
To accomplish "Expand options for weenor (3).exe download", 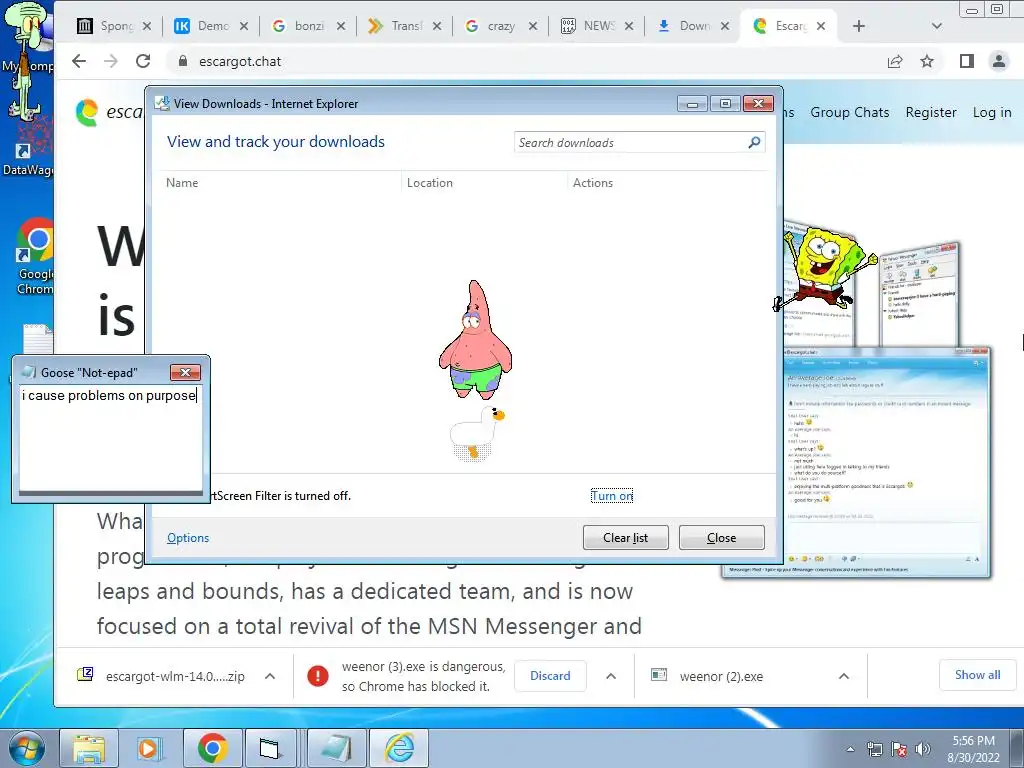I will 611,677.
